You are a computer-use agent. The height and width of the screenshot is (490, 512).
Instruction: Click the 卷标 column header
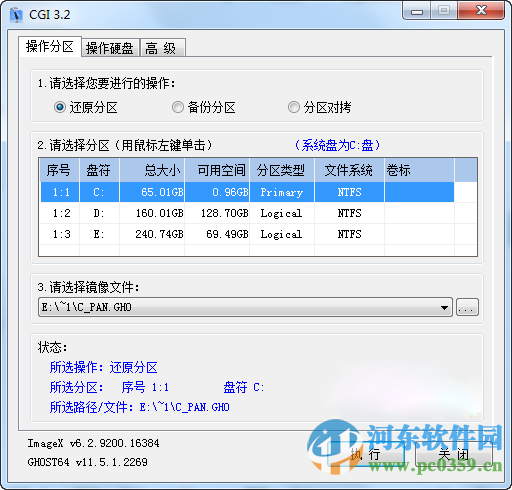pyautogui.click(x=419, y=170)
